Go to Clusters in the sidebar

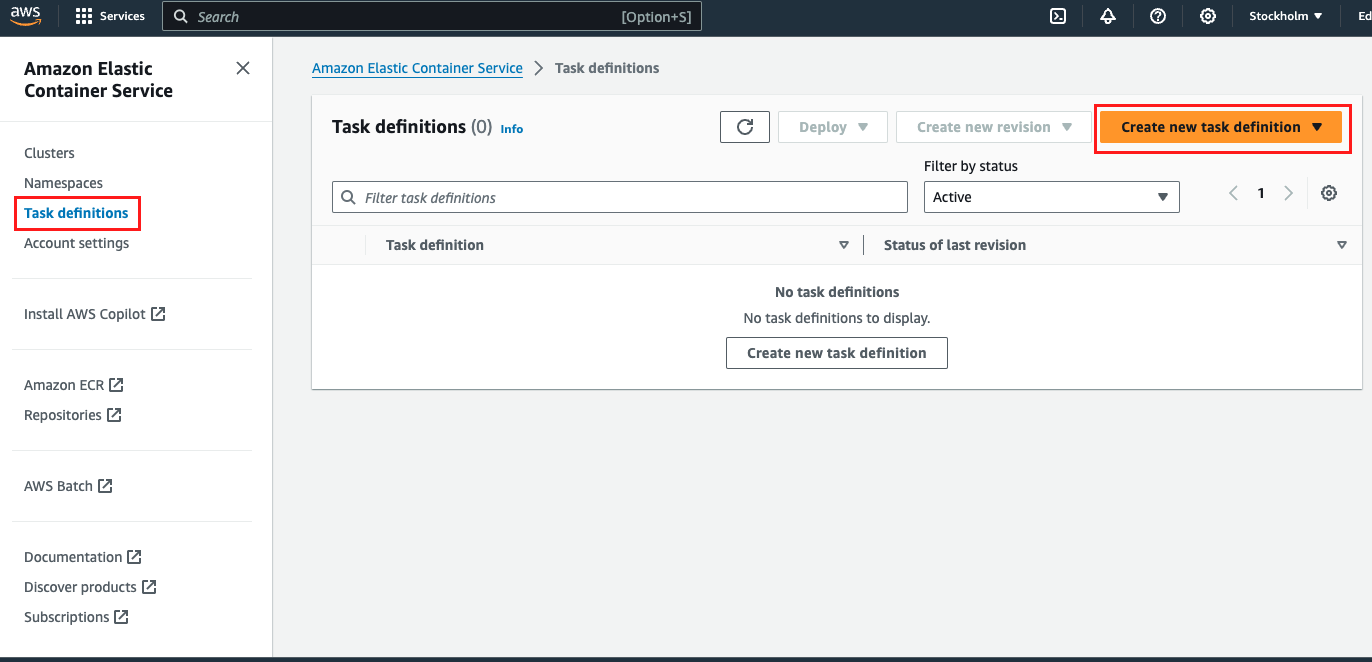coord(49,153)
